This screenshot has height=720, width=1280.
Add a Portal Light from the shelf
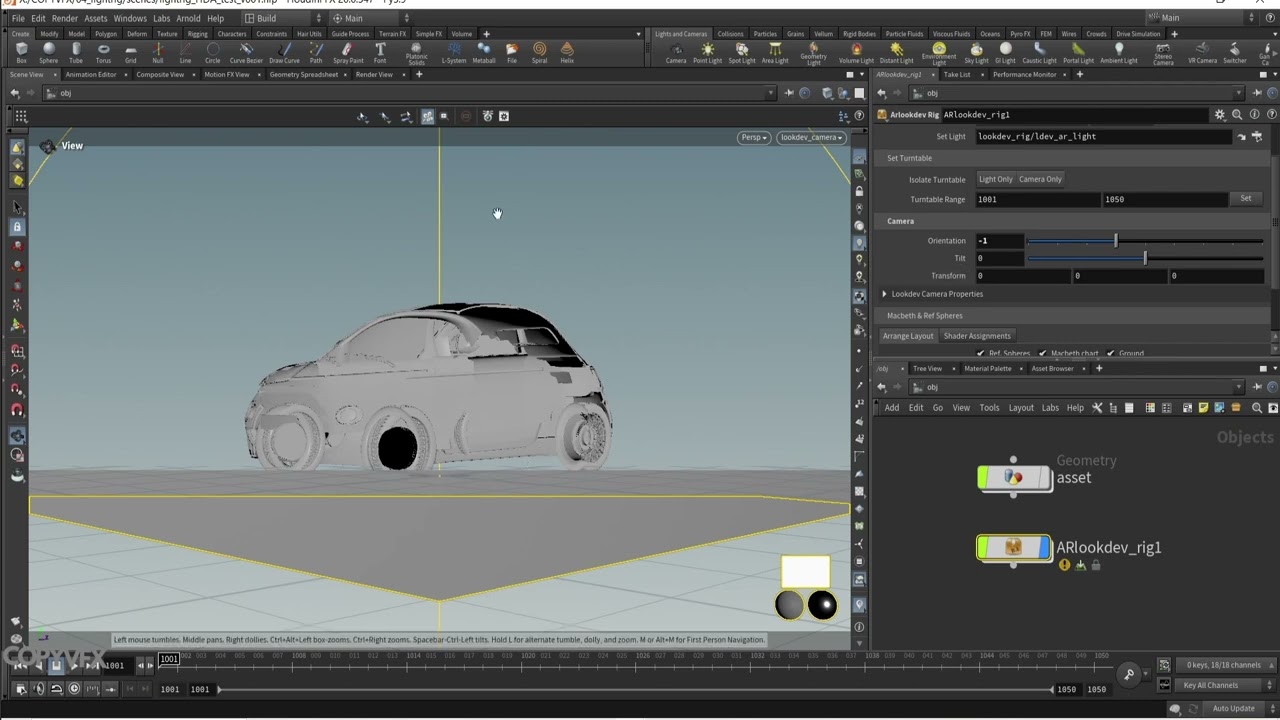[1078, 53]
